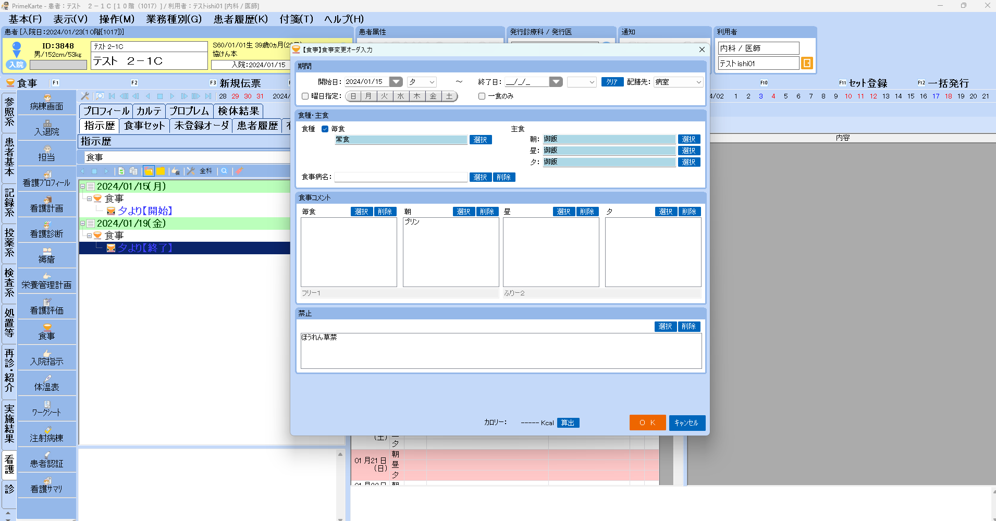Click the wrench settings icon above the tabs
The image size is (996, 521).
coord(85,96)
